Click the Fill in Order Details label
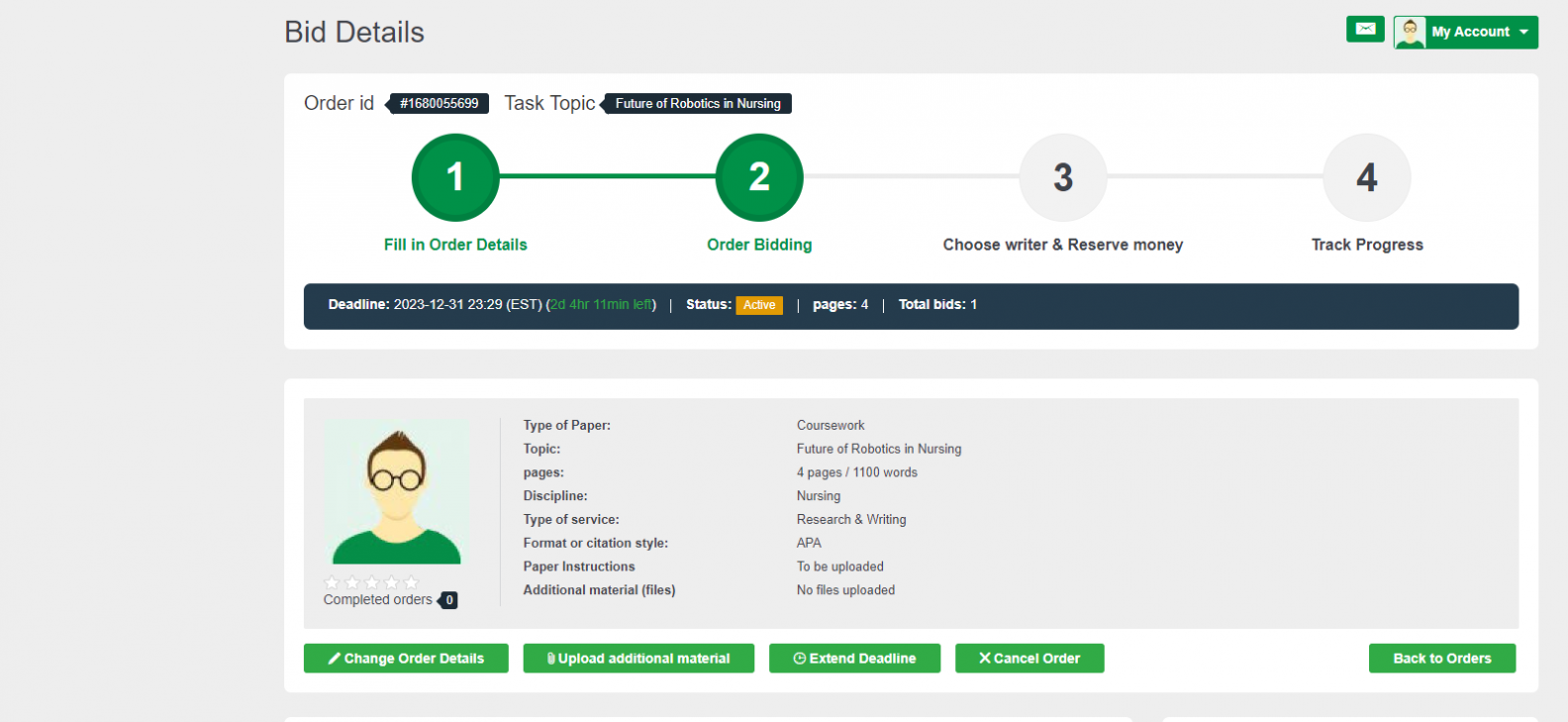Viewport: 1568px width, 722px height. (x=455, y=245)
